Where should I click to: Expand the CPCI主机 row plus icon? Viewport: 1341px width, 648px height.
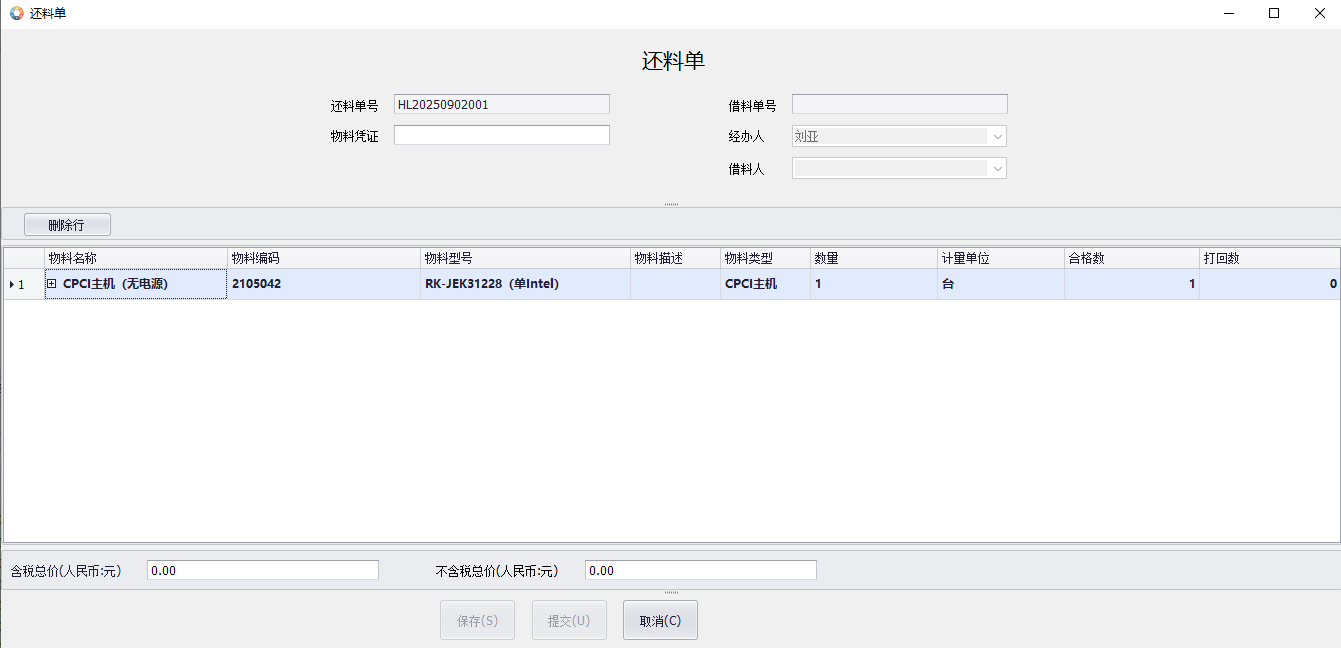click(x=51, y=284)
